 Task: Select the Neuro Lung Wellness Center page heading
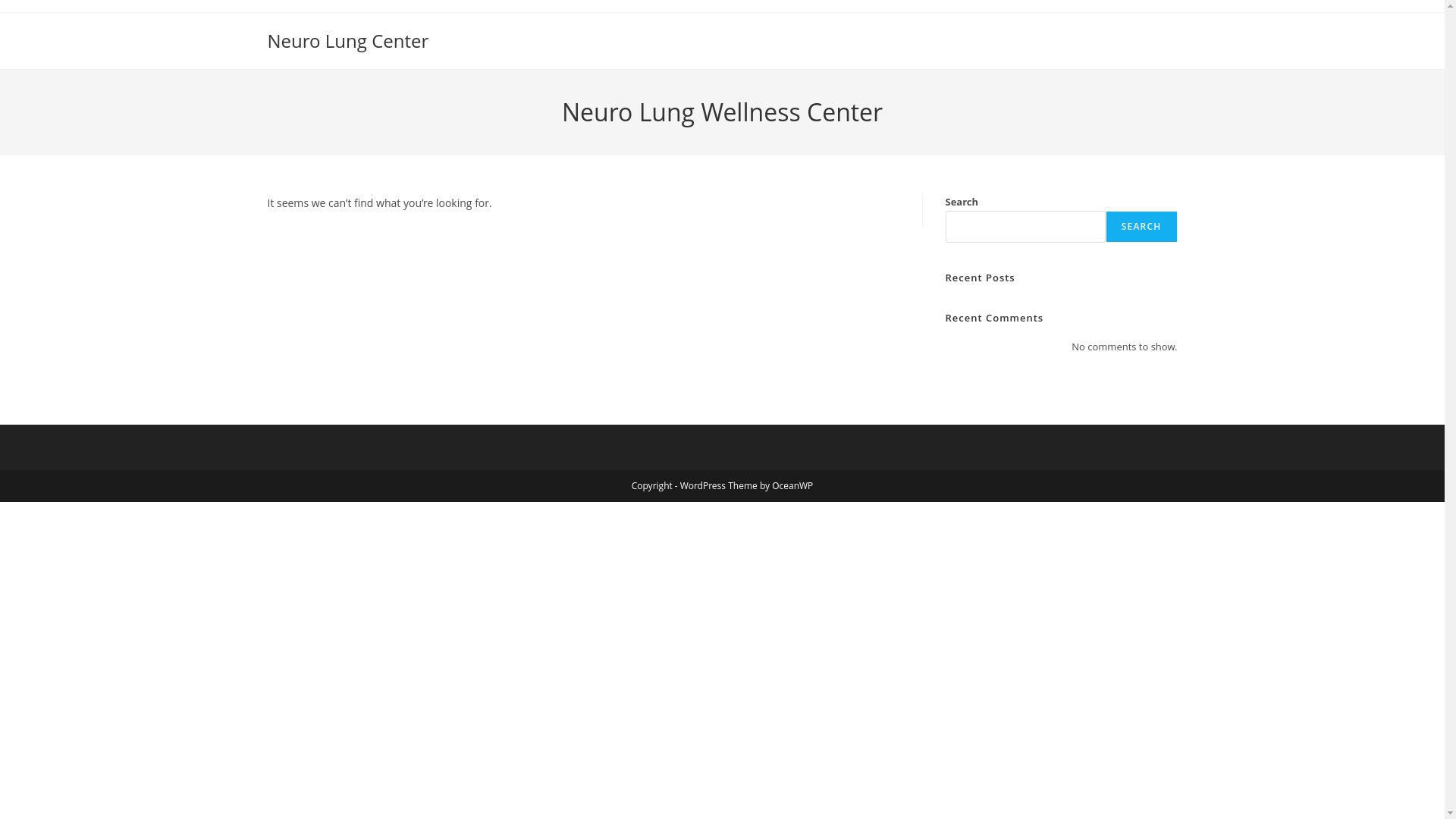(722, 112)
